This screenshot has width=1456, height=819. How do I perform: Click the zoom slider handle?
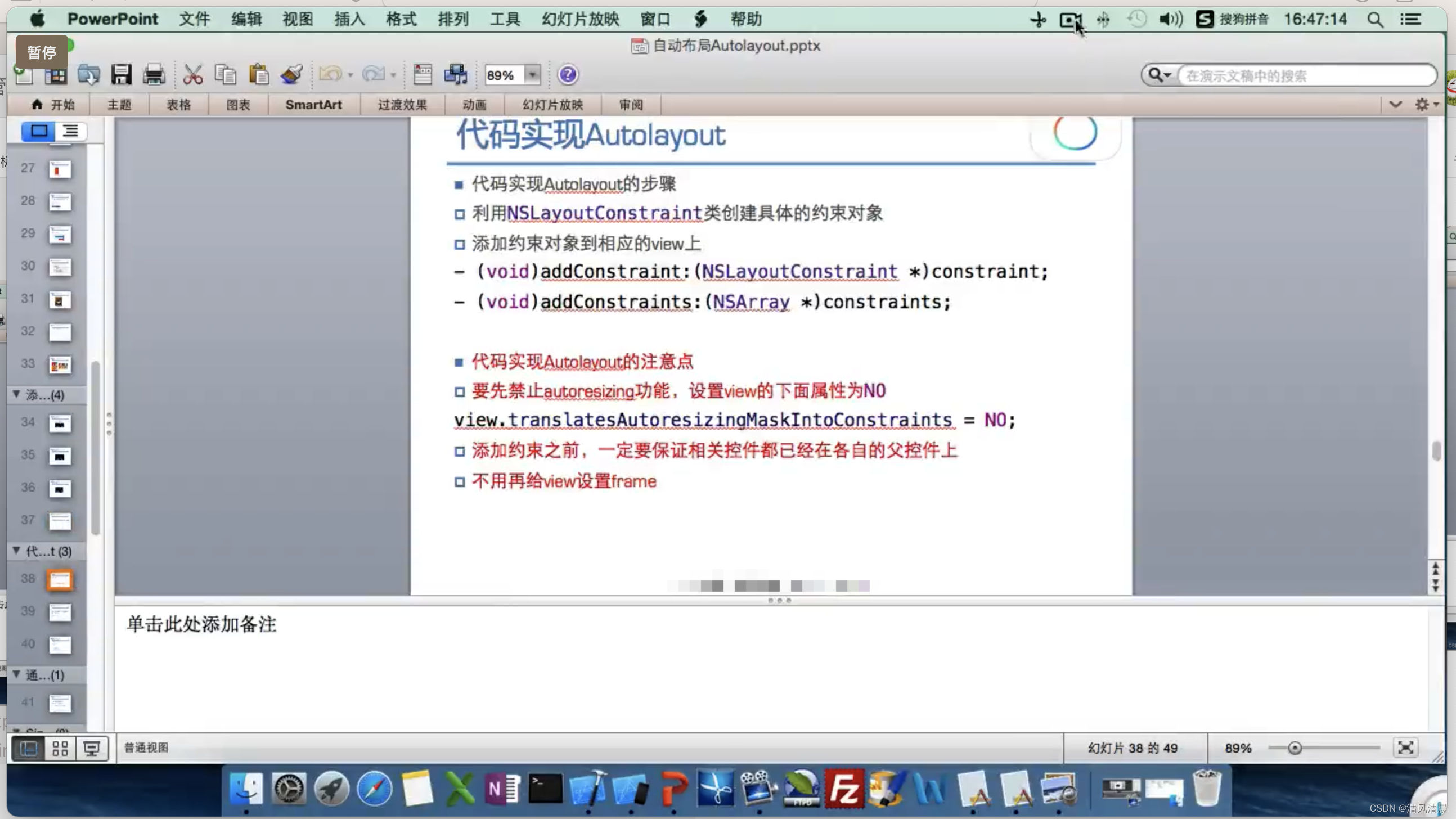[1295, 748]
